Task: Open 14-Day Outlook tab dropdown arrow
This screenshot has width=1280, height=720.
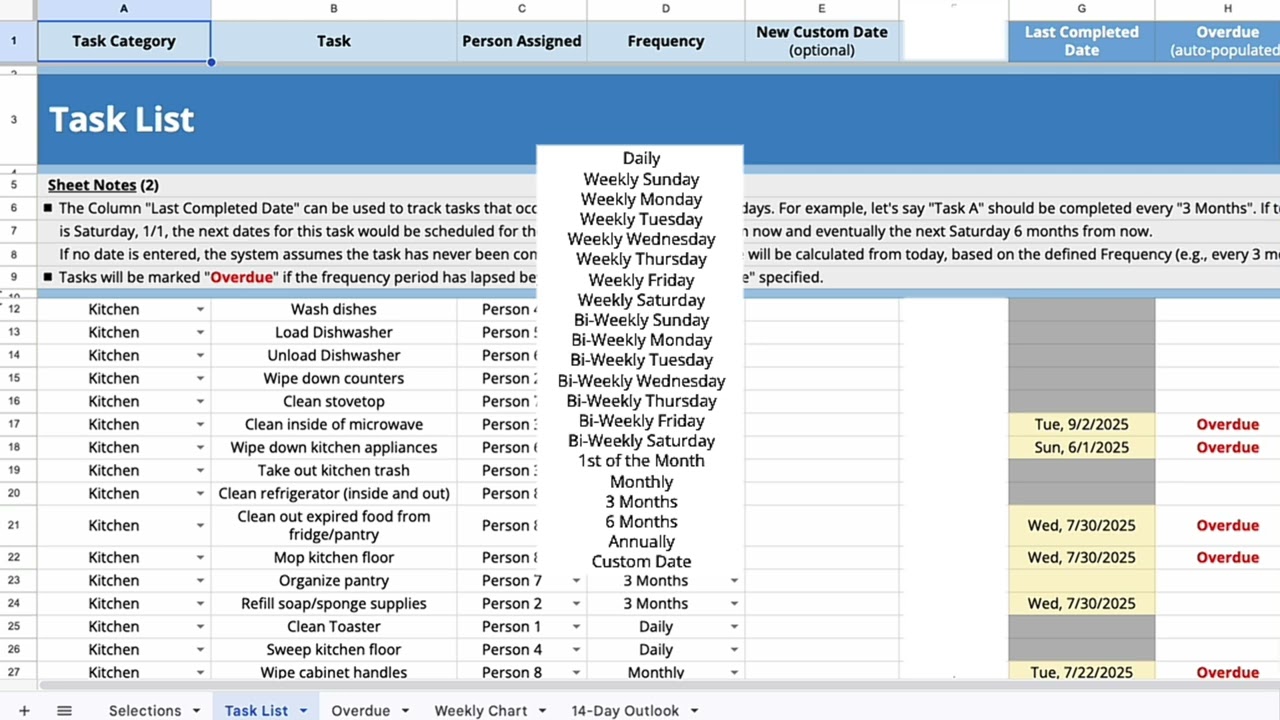Action: point(694,710)
